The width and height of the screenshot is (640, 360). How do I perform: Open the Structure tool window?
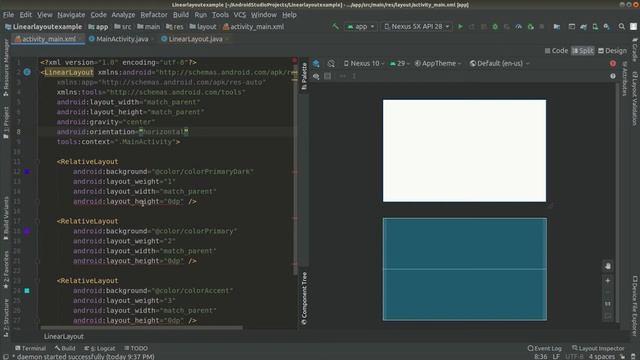[x=6, y=318]
